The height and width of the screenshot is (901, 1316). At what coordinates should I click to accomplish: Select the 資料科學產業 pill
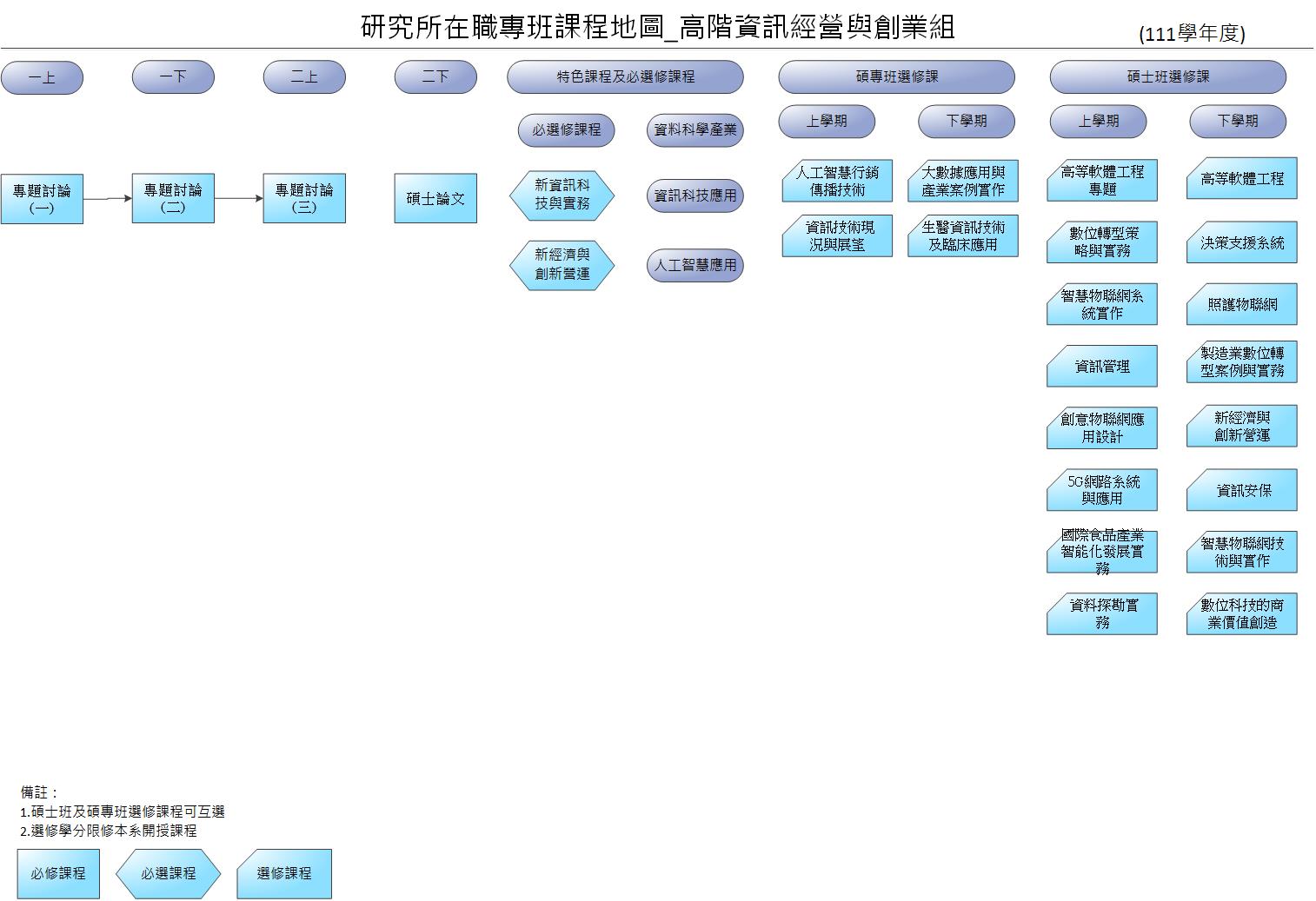(695, 130)
